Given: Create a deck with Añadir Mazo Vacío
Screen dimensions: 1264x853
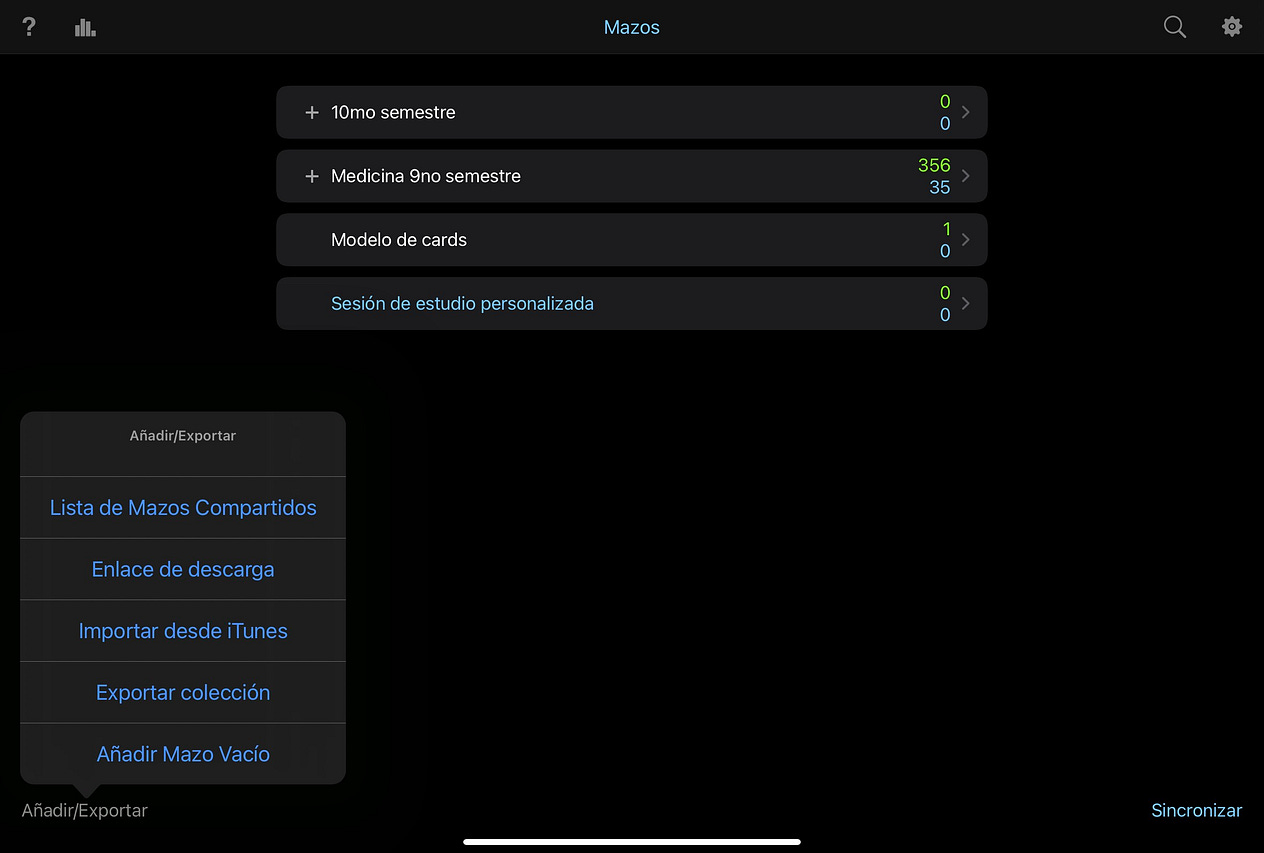Looking at the screenshot, I should [183, 754].
